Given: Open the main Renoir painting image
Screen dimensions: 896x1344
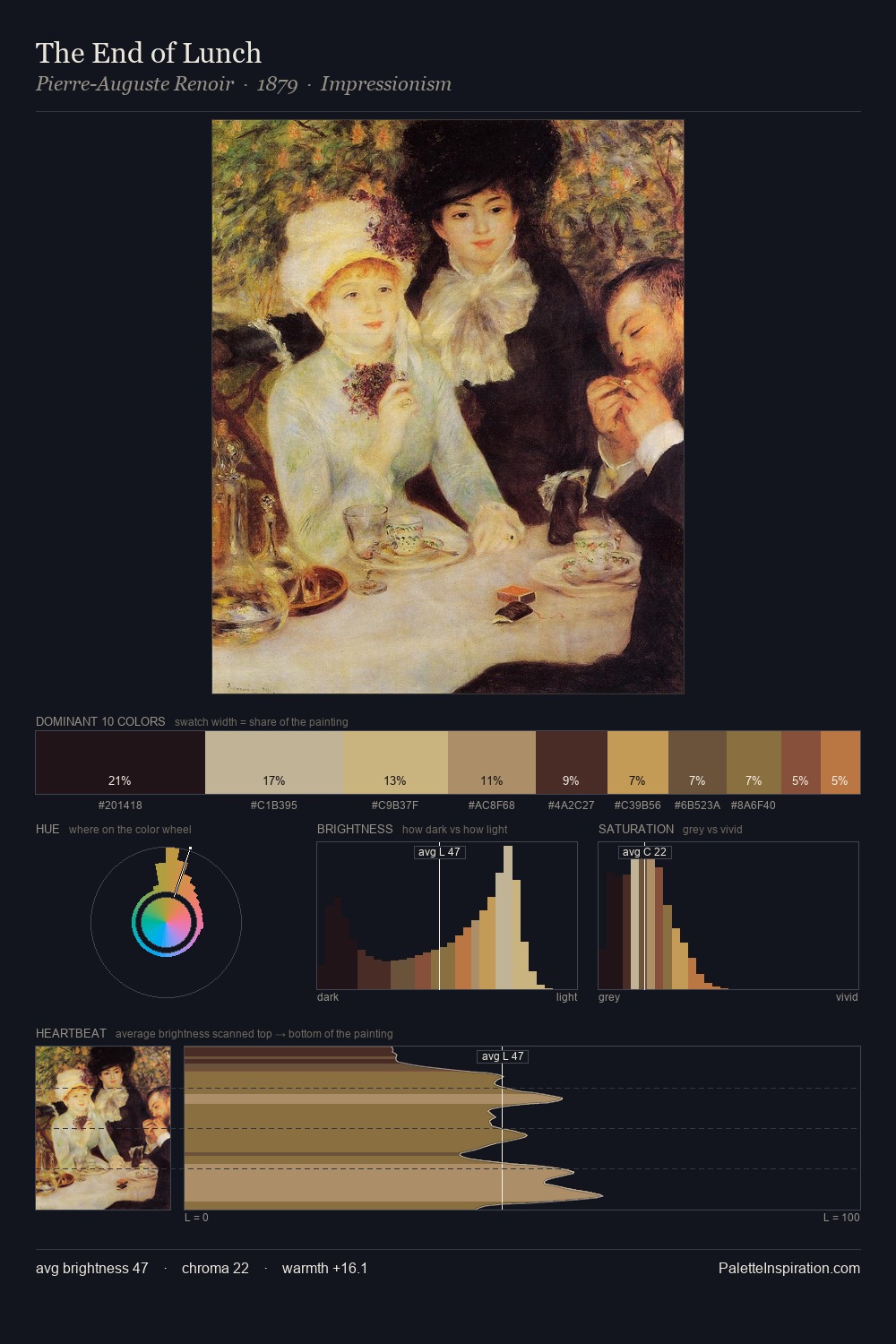Looking at the screenshot, I should tap(448, 407).
